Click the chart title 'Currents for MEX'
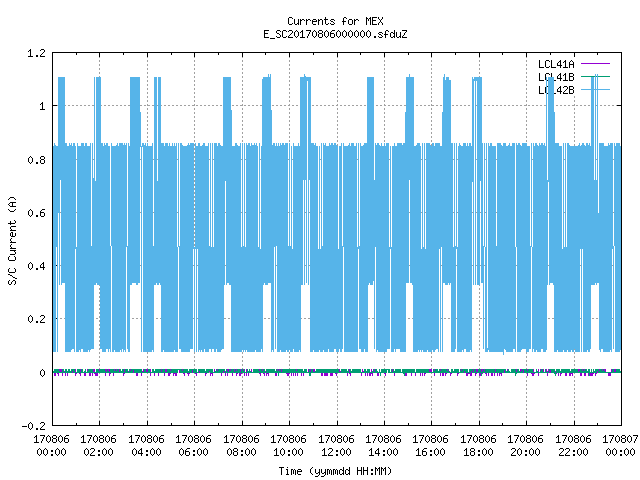640x480 pixels. coord(335,21)
